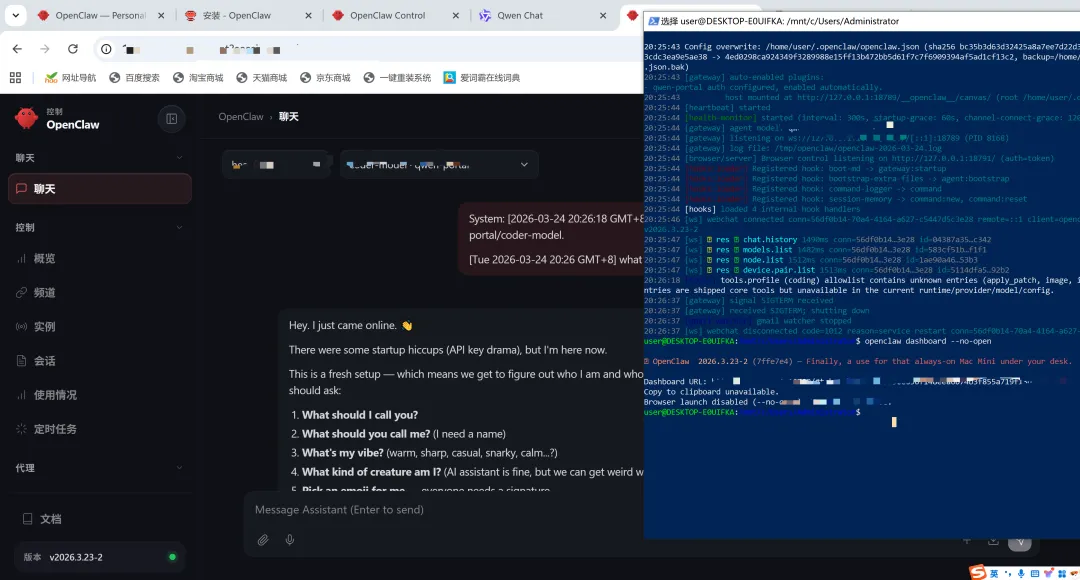Click the microphone icon below the message box
This screenshot has height=580, width=1080.
(290, 540)
